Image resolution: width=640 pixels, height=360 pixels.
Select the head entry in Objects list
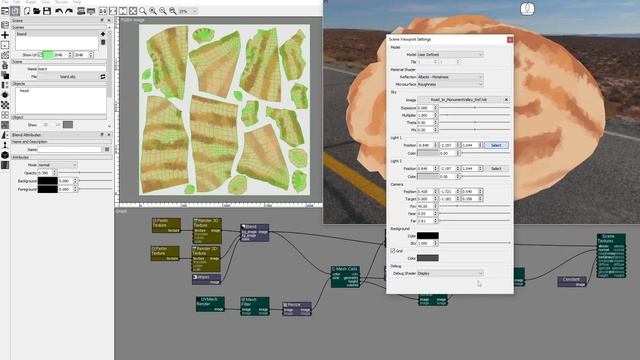[25, 91]
